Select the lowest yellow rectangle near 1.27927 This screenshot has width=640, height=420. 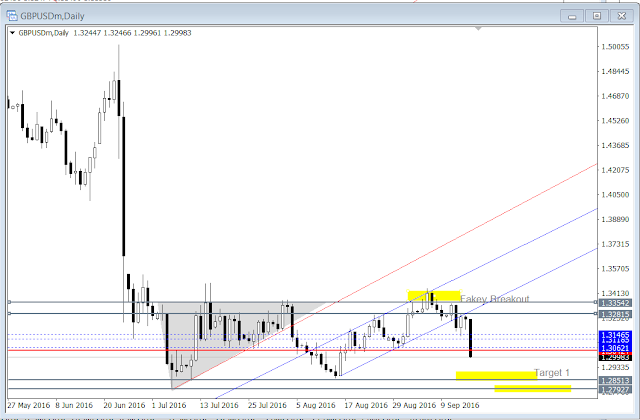click(533, 388)
